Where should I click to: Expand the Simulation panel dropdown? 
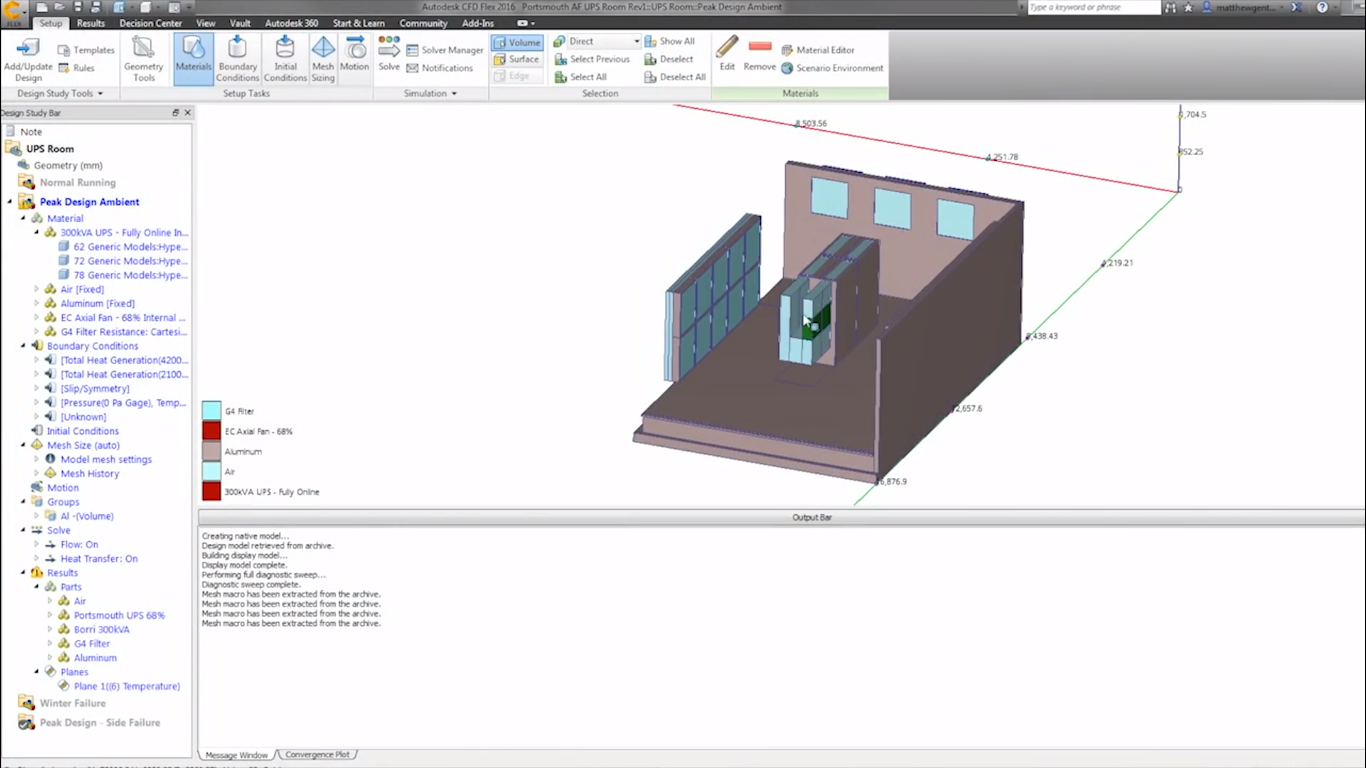point(430,93)
